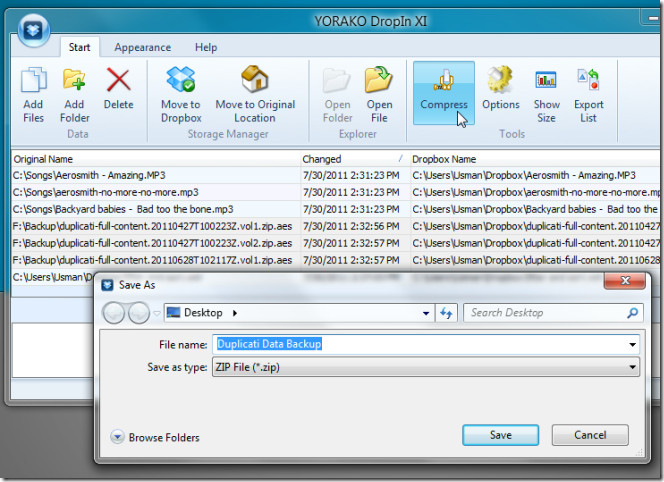
Task: Click the search magnifier in Search Desktop
Action: tap(633, 313)
